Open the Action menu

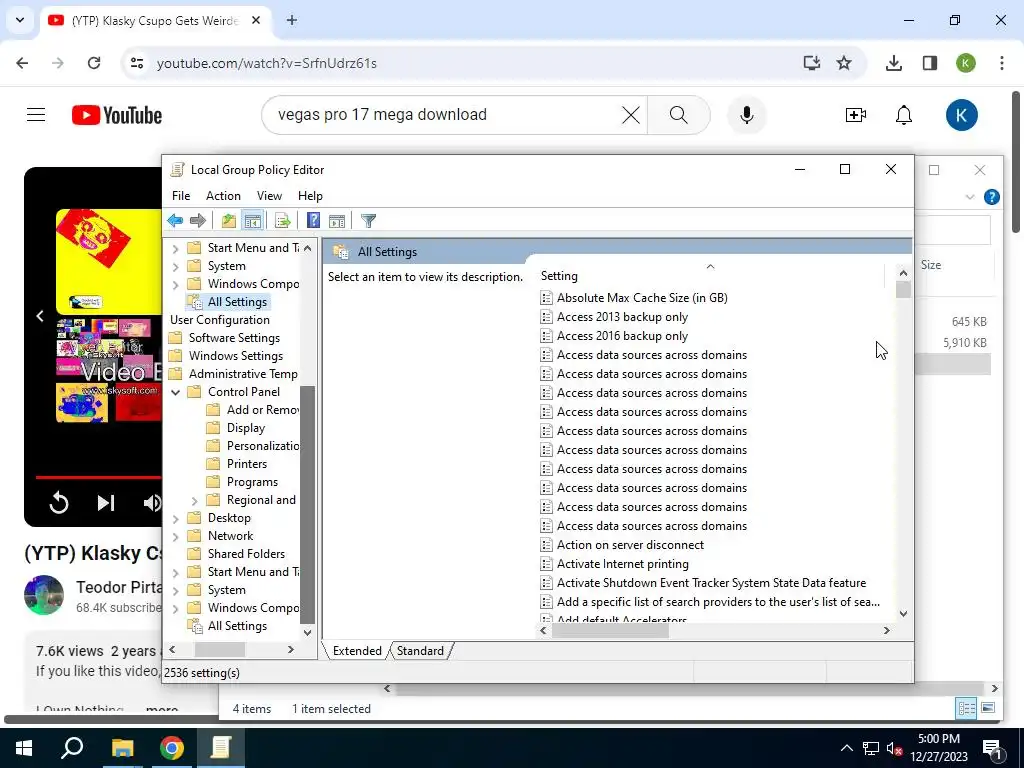click(x=223, y=196)
